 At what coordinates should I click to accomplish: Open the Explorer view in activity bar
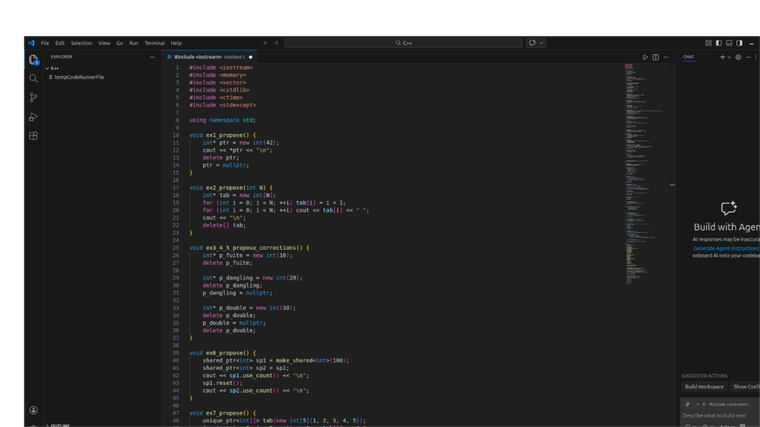pos(33,60)
